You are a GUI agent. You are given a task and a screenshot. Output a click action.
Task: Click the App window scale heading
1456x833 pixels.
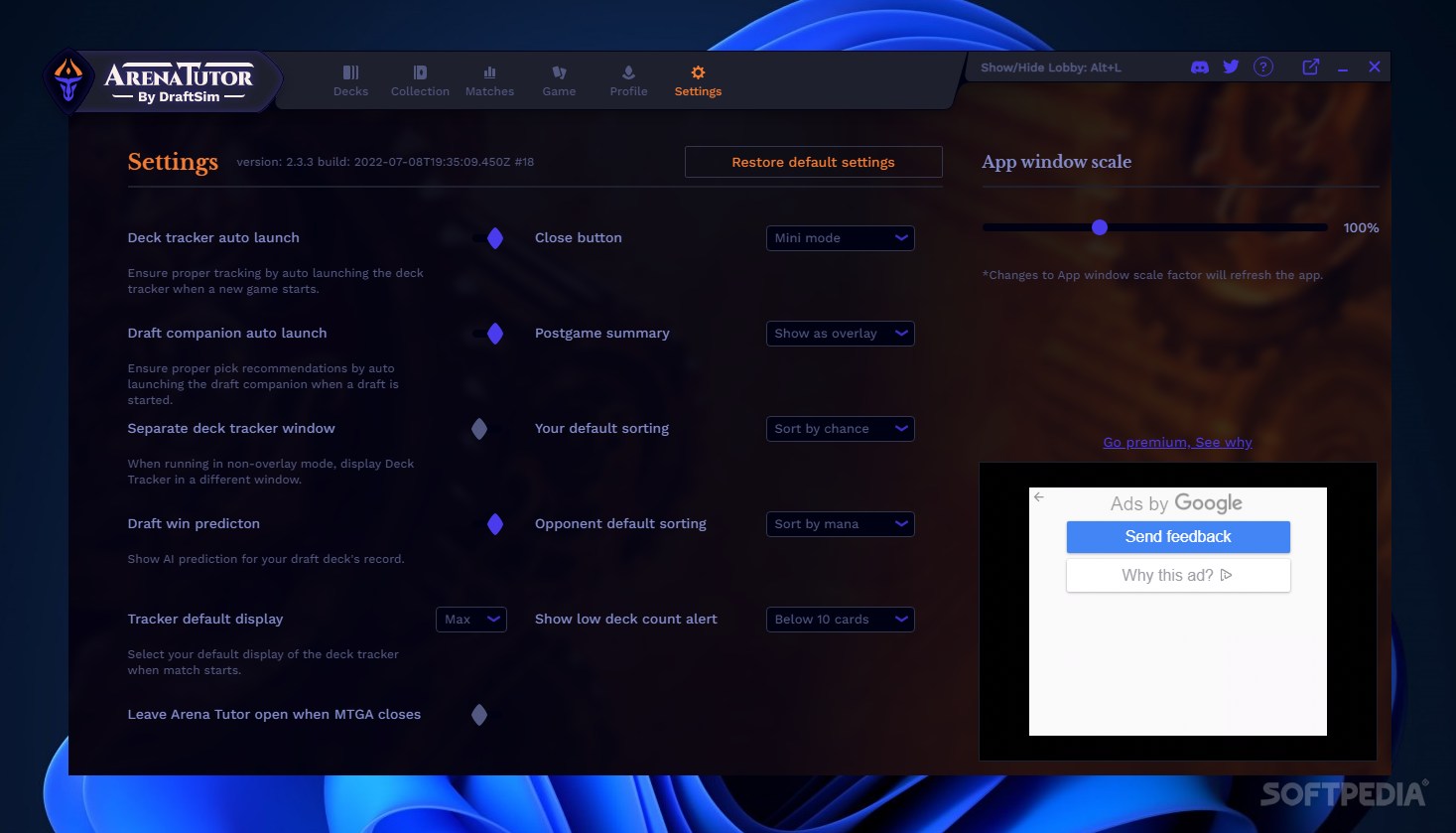(1056, 162)
